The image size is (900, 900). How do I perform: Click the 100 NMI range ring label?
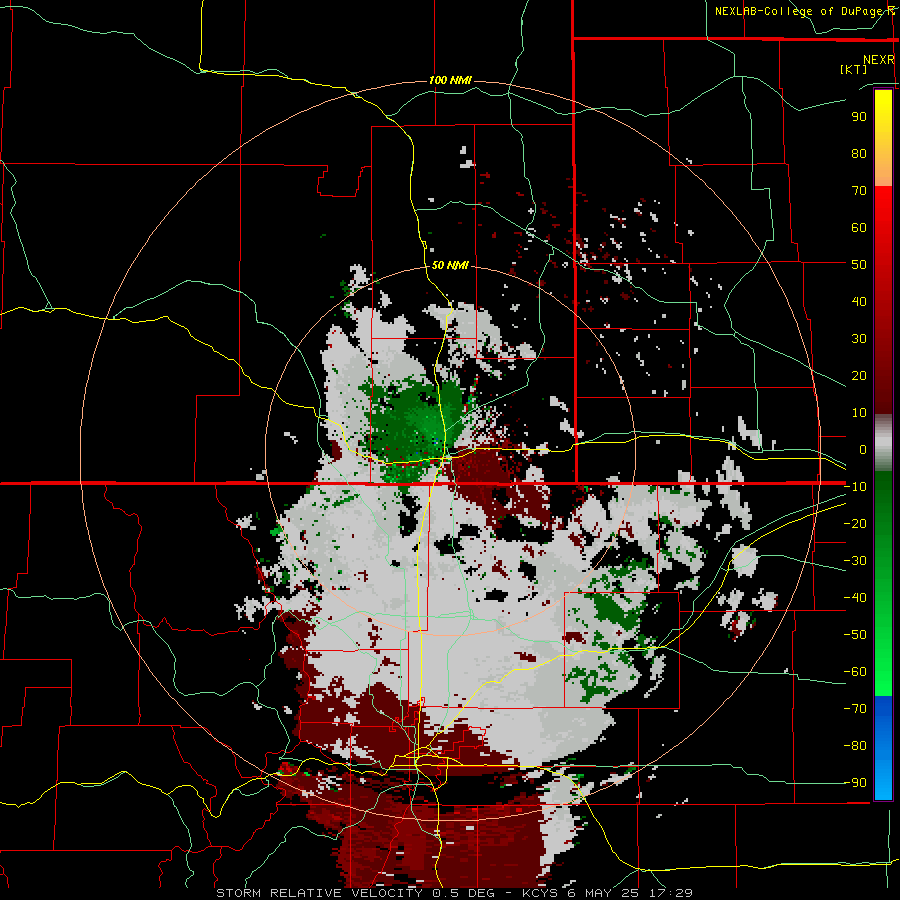click(x=450, y=80)
